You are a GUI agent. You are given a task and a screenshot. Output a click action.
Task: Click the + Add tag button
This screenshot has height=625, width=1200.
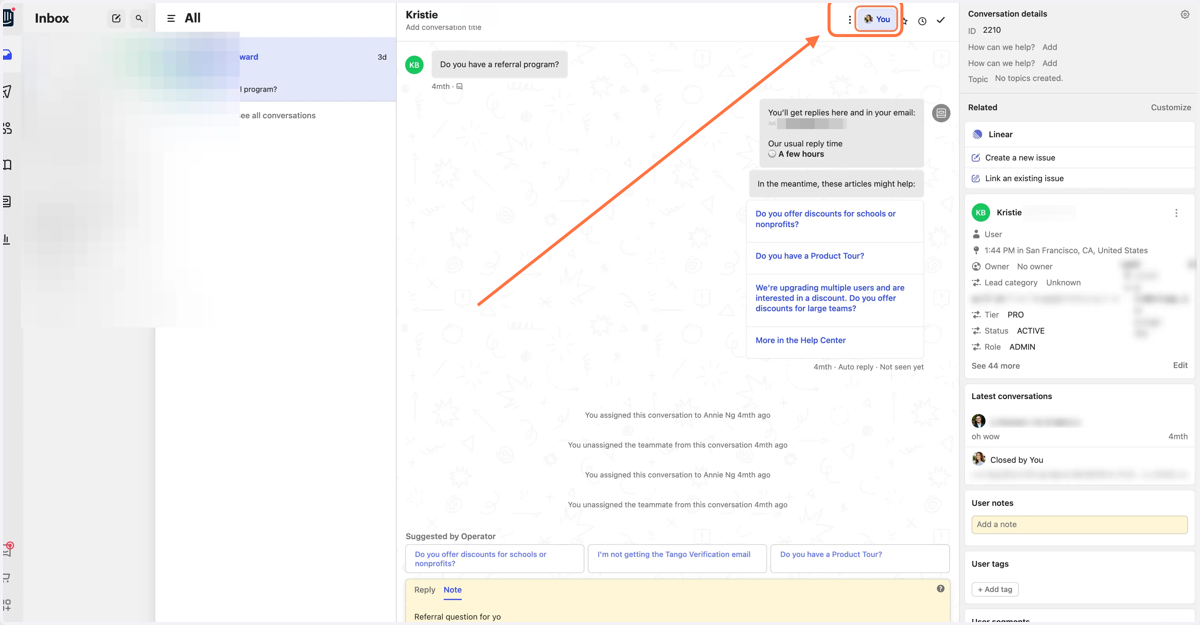995,589
